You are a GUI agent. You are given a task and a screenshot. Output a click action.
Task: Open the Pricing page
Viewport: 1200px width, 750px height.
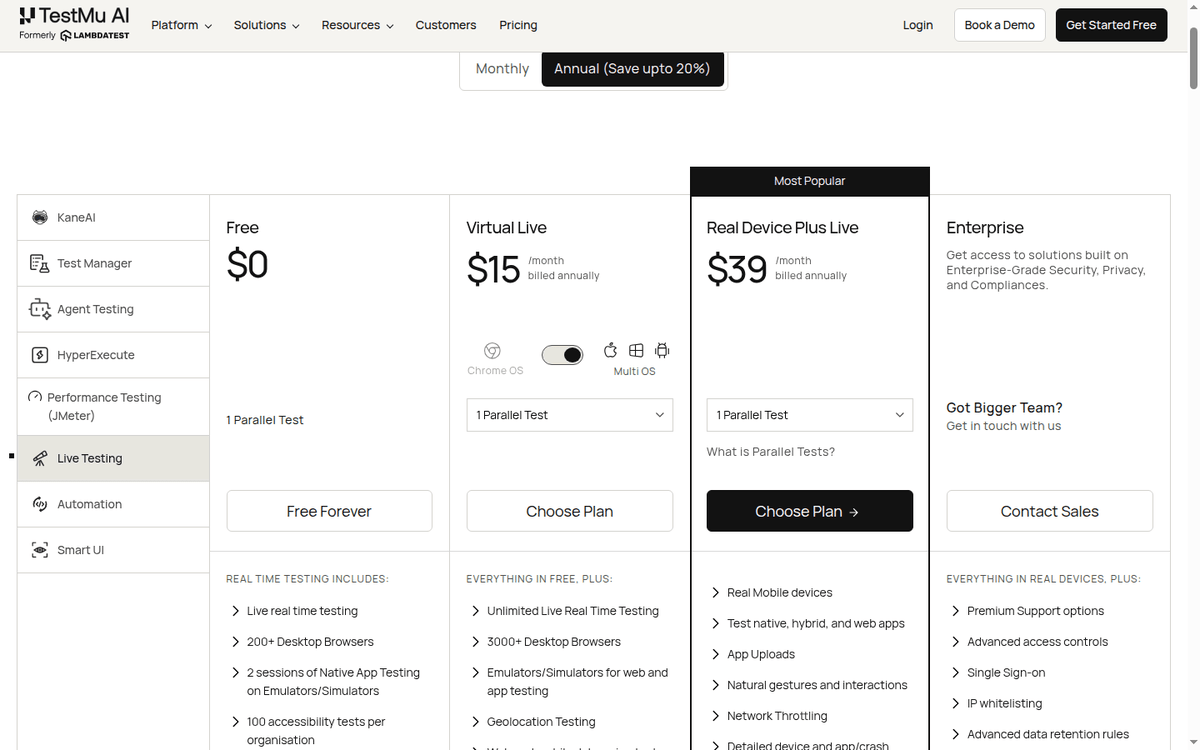[x=518, y=25]
